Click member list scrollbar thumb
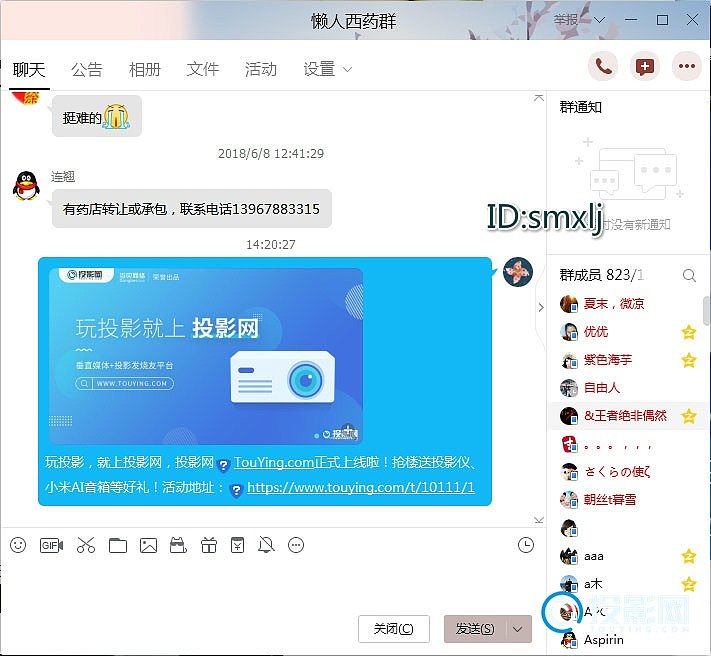The height and width of the screenshot is (656, 711). point(706,311)
